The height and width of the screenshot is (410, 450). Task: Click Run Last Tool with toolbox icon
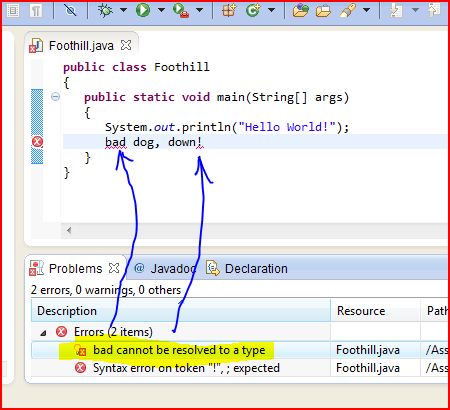click(x=181, y=10)
